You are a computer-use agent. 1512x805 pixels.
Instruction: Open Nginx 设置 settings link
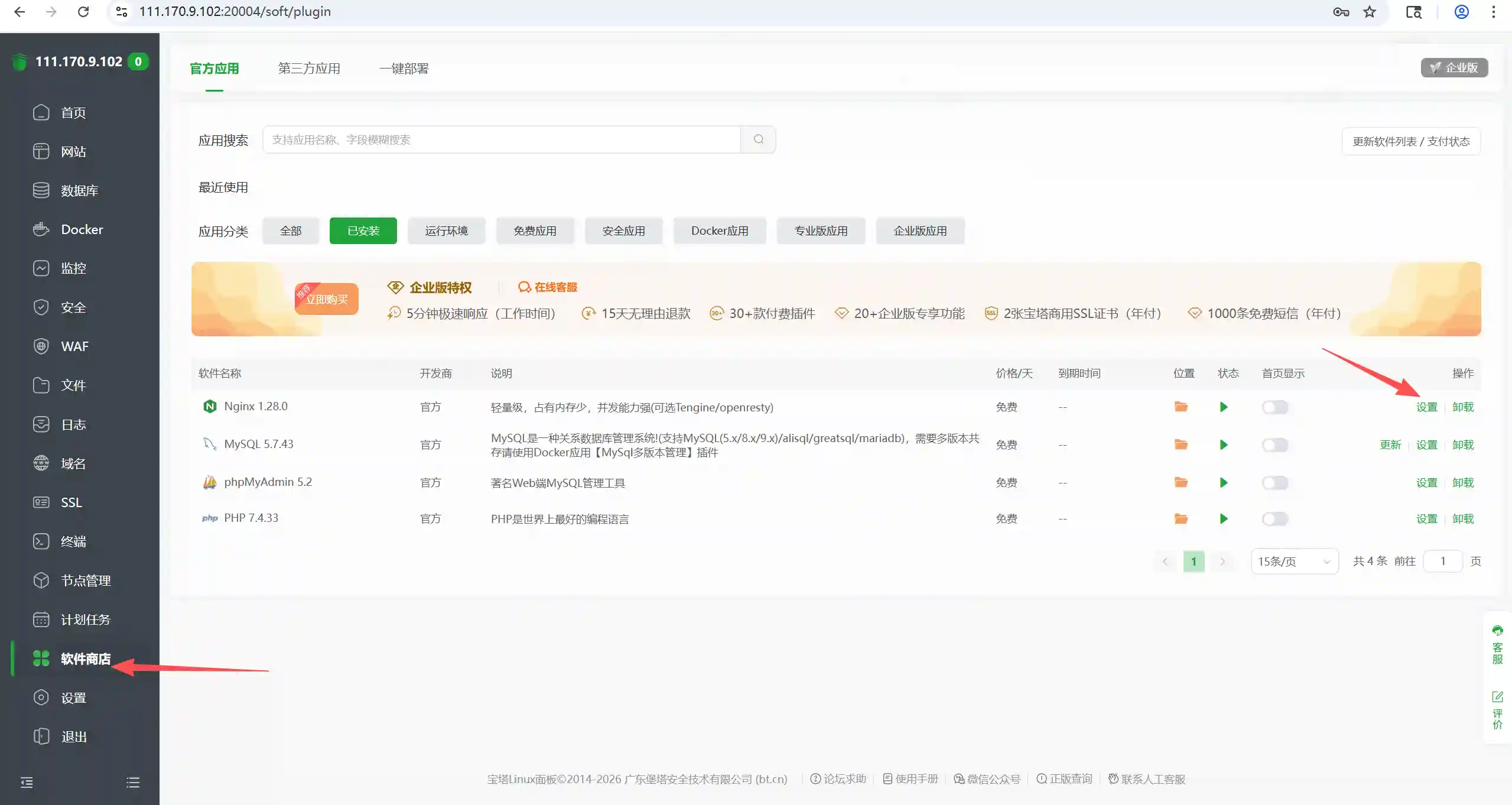(1426, 407)
